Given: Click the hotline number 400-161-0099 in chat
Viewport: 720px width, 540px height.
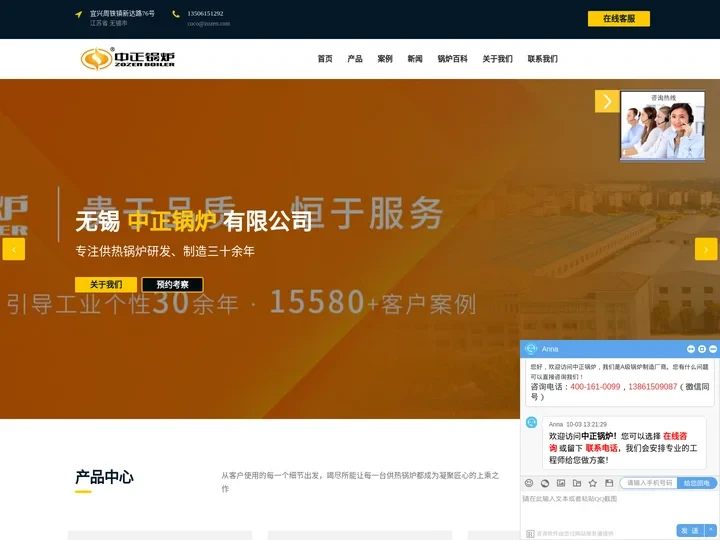Looking at the screenshot, I should (595, 387).
